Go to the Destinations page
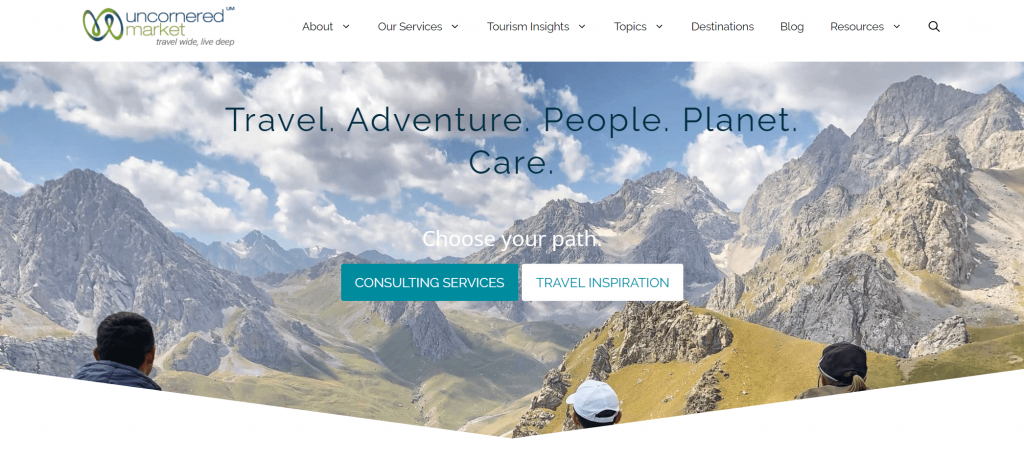The image size is (1024, 458). (x=722, y=27)
